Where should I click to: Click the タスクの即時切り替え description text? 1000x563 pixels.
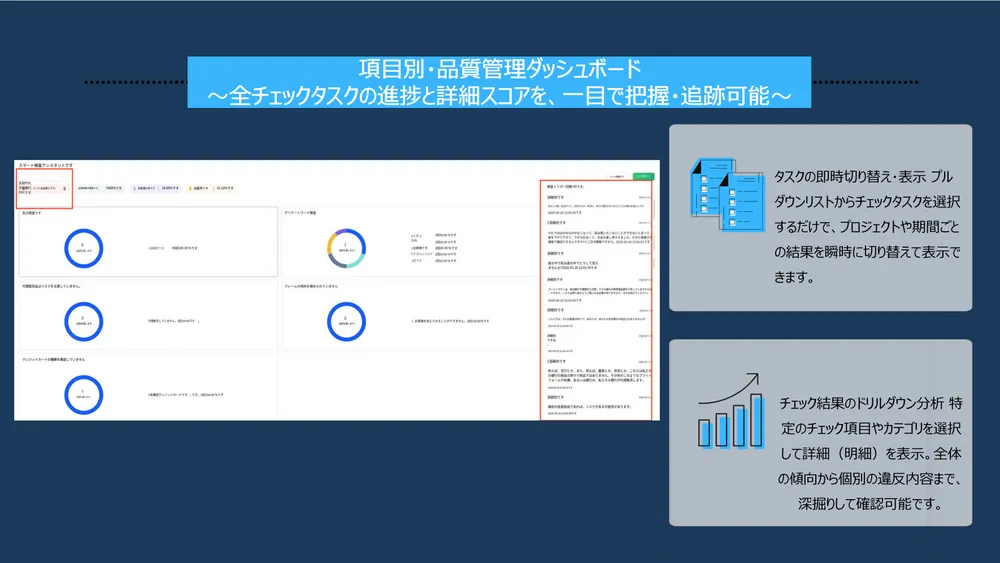pyautogui.click(x=867, y=226)
